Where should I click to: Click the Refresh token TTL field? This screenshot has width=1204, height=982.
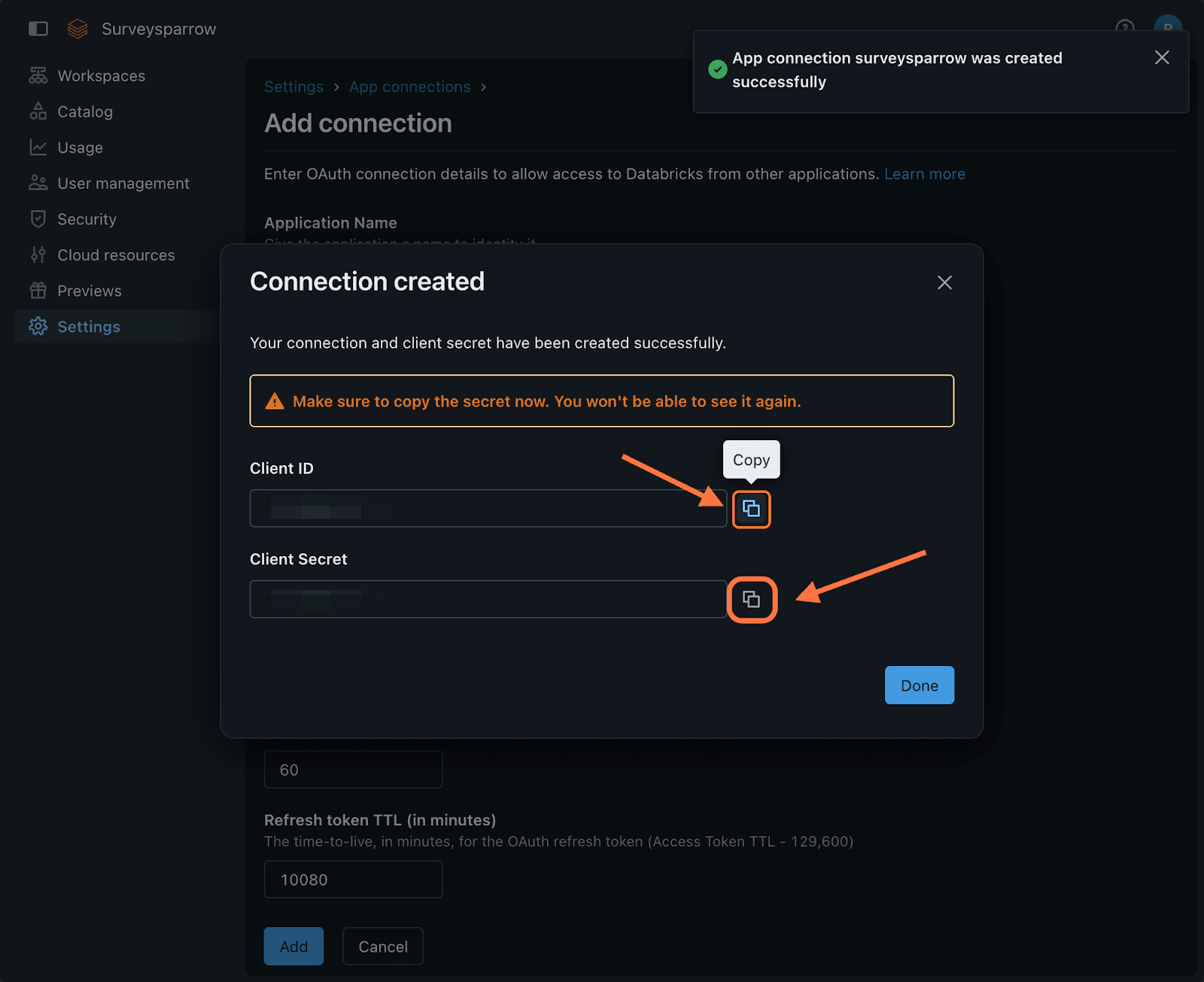[x=353, y=880]
